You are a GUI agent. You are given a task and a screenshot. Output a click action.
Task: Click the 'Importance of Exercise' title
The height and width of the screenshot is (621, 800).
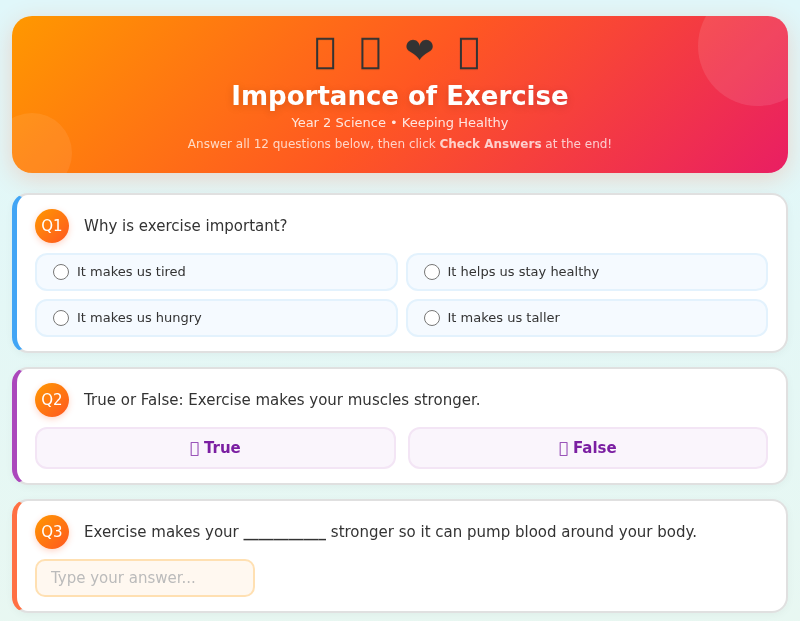[x=400, y=96]
